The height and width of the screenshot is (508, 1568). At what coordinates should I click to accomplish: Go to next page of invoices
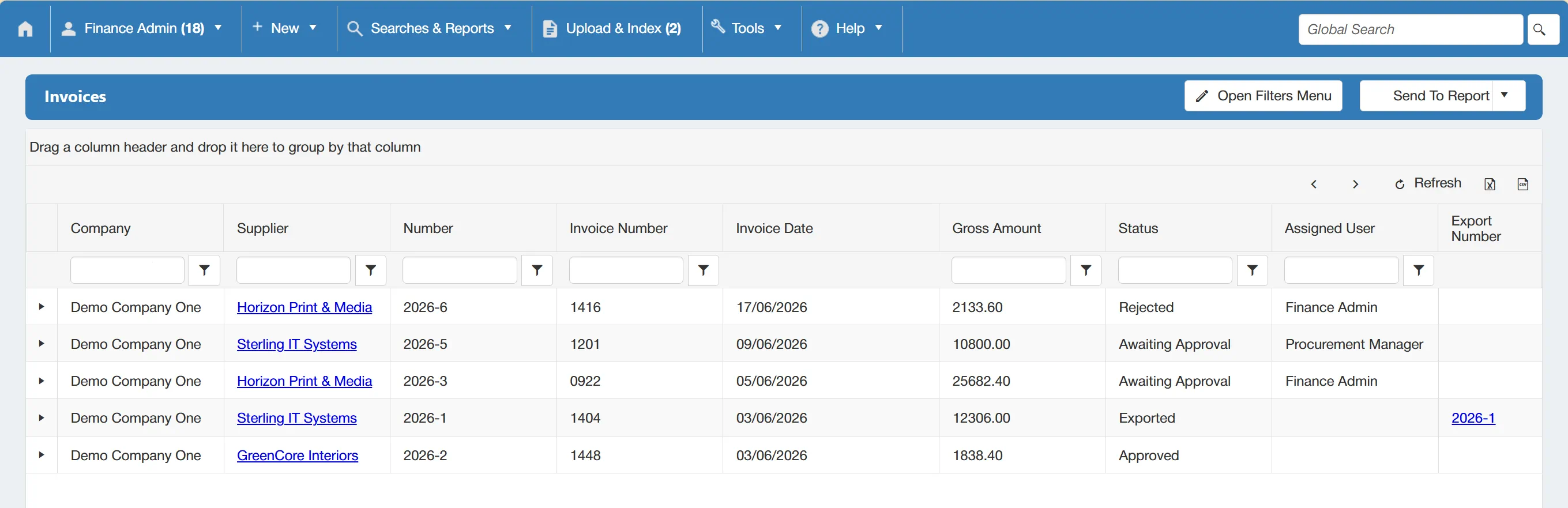[x=1355, y=184]
